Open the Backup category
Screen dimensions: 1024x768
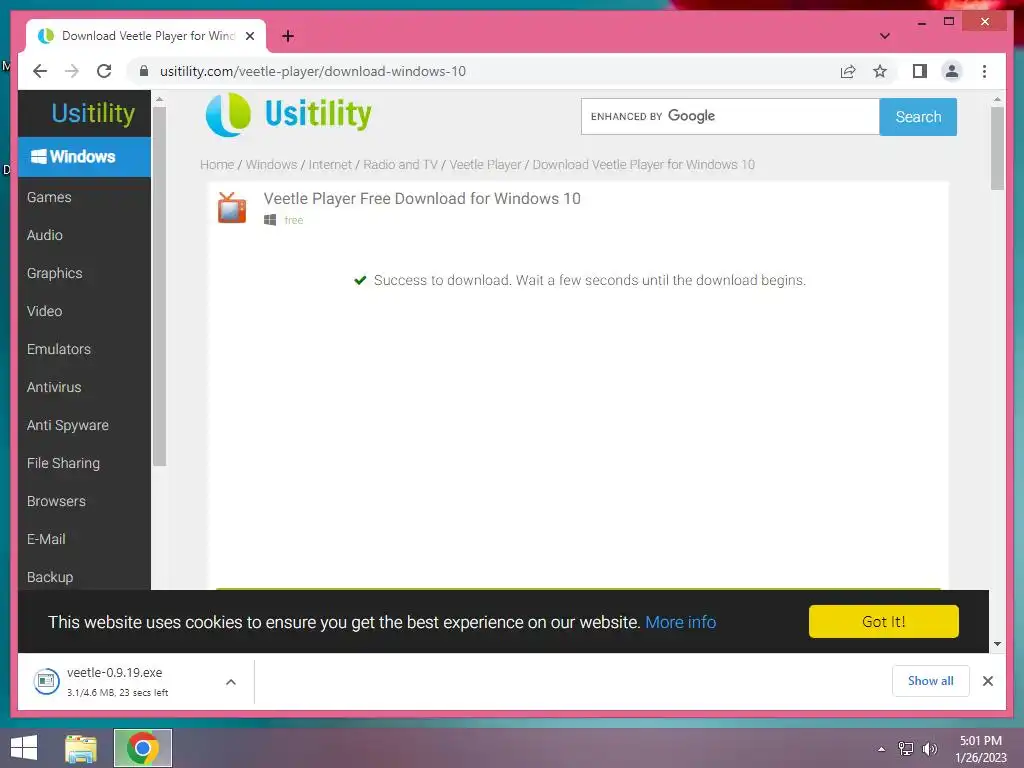point(50,577)
